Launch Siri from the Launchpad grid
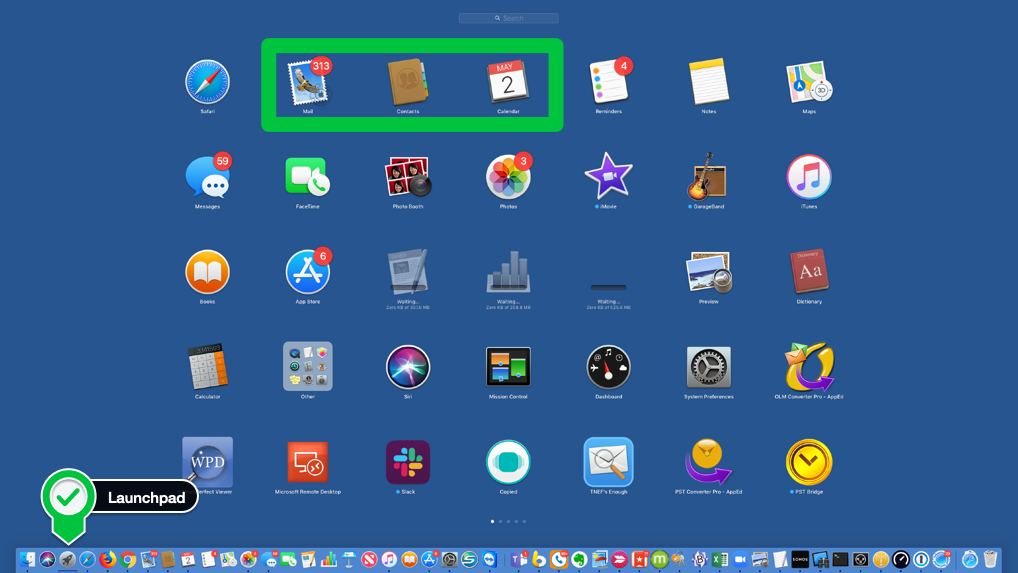The image size is (1018, 573). (408, 367)
